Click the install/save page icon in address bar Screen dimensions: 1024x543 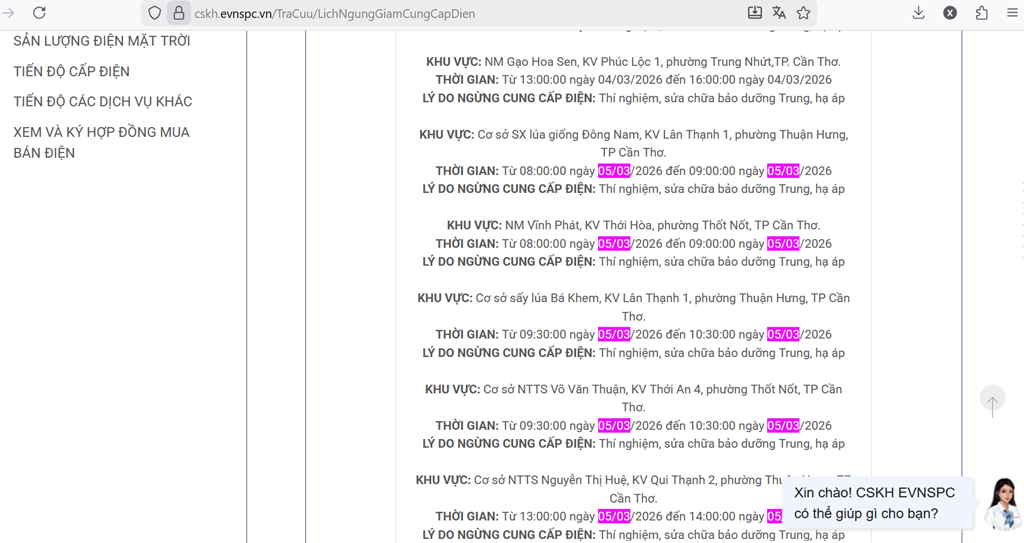pyautogui.click(x=755, y=13)
